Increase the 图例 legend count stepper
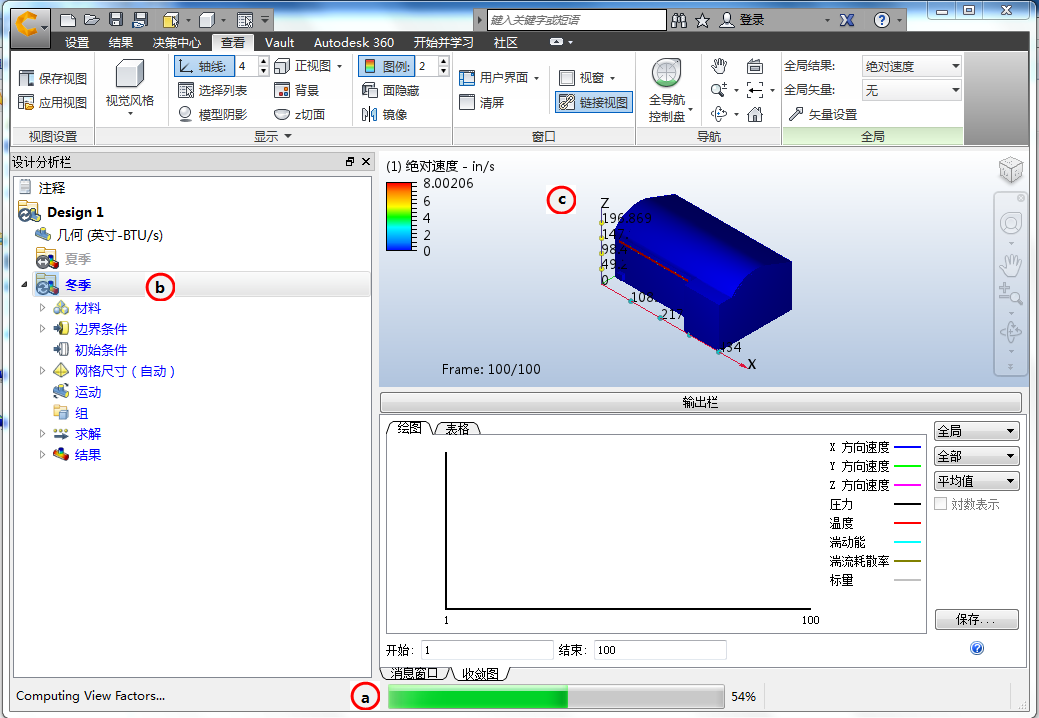Viewport: 1039px width, 718px height. (444, 62)
